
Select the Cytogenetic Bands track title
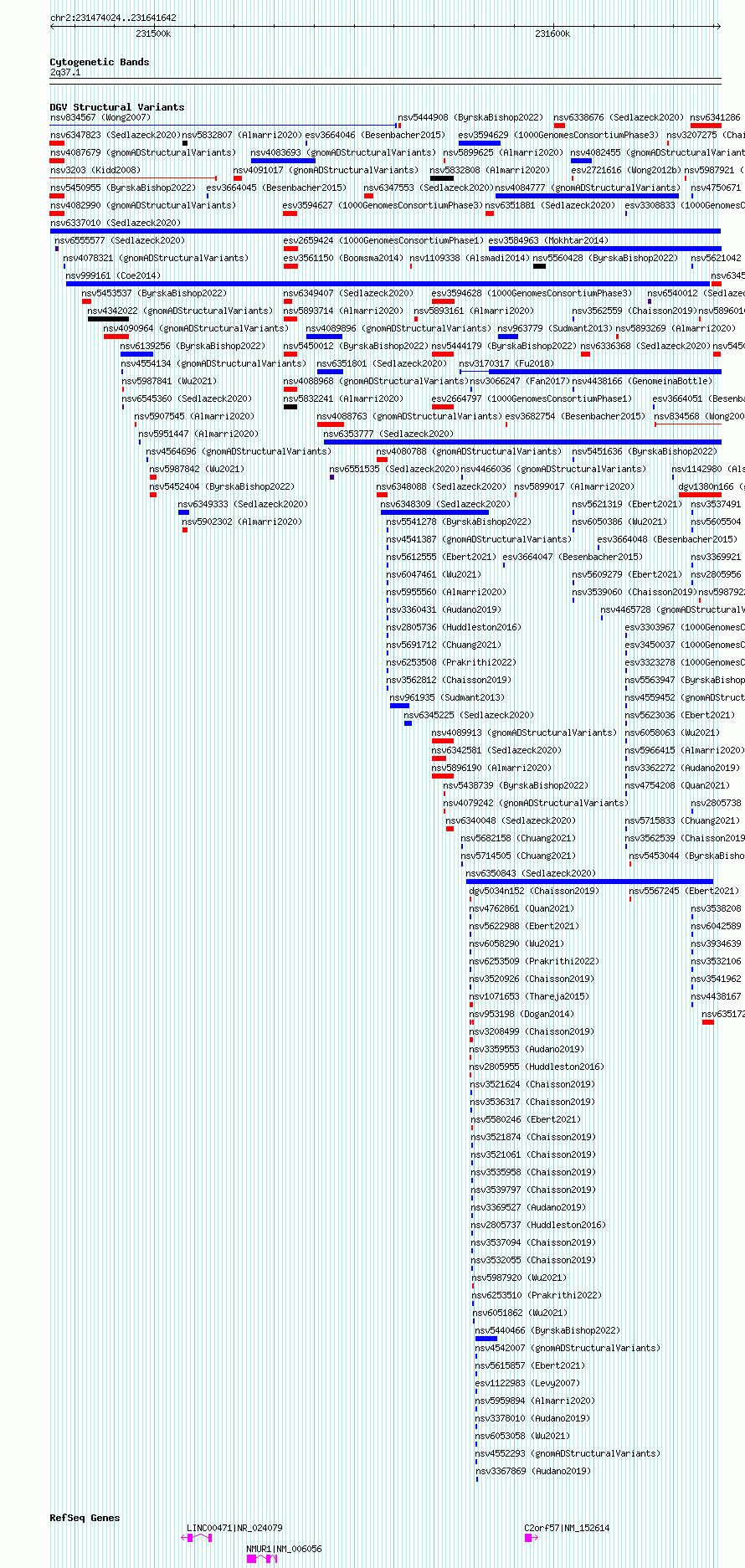(x=99, y=62)
